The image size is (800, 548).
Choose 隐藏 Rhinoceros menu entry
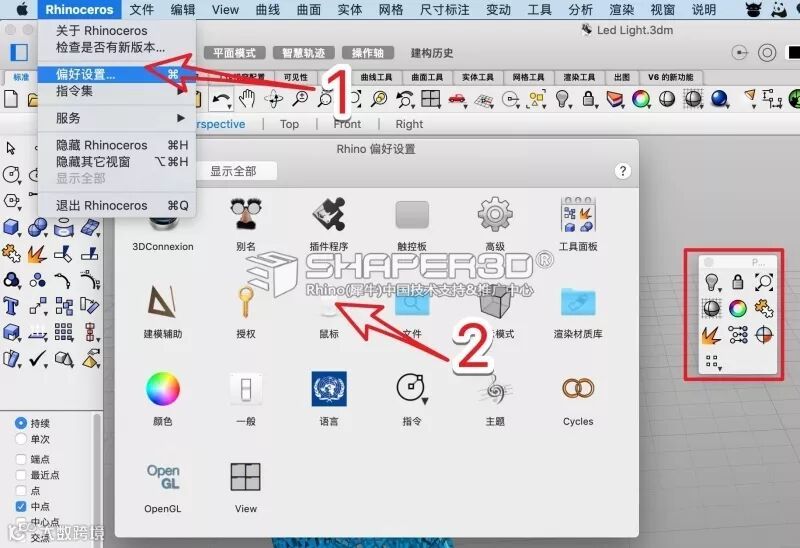[117, 145]
